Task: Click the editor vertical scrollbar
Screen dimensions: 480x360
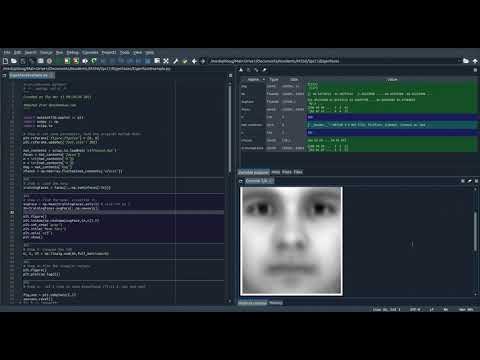Action: tap(230, 128)
